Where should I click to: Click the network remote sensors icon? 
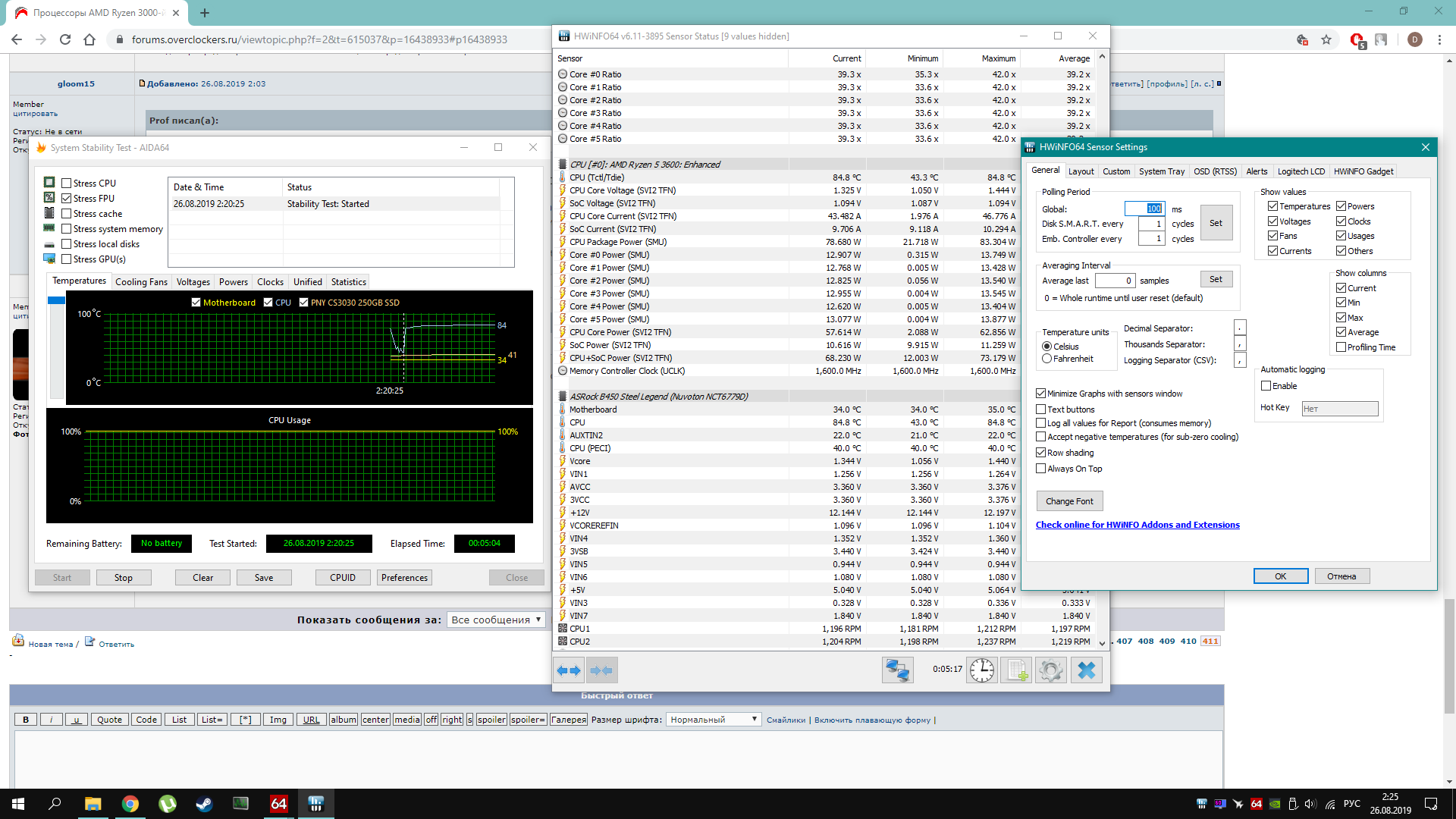[x=897, y=670]
